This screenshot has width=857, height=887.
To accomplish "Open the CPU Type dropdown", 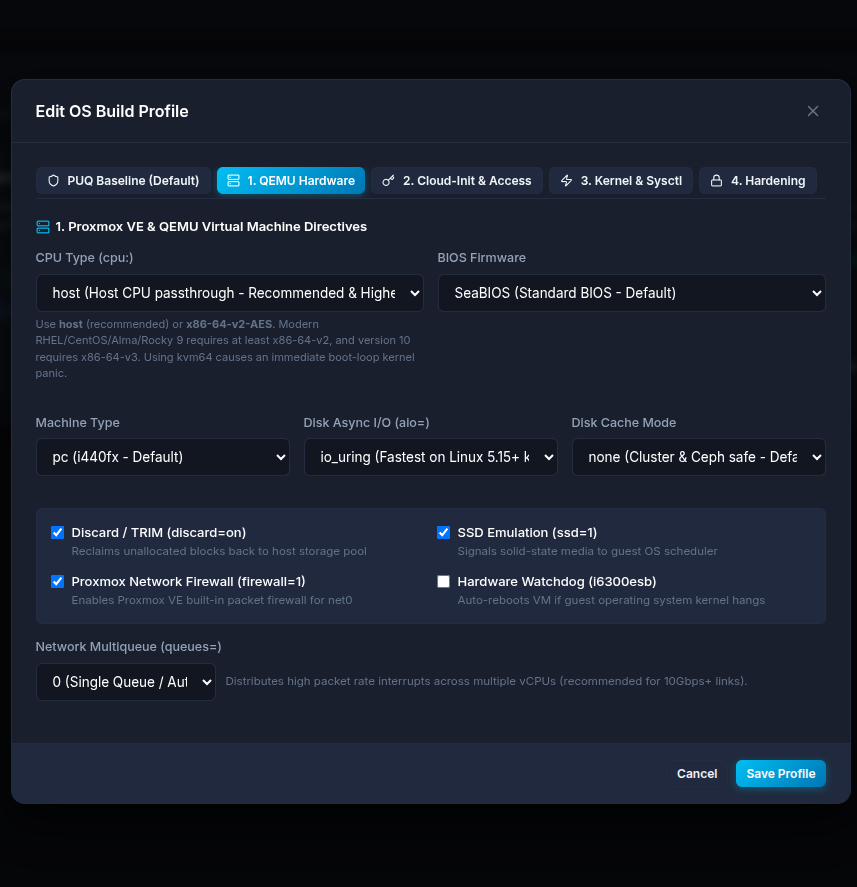I will point(230,293).
